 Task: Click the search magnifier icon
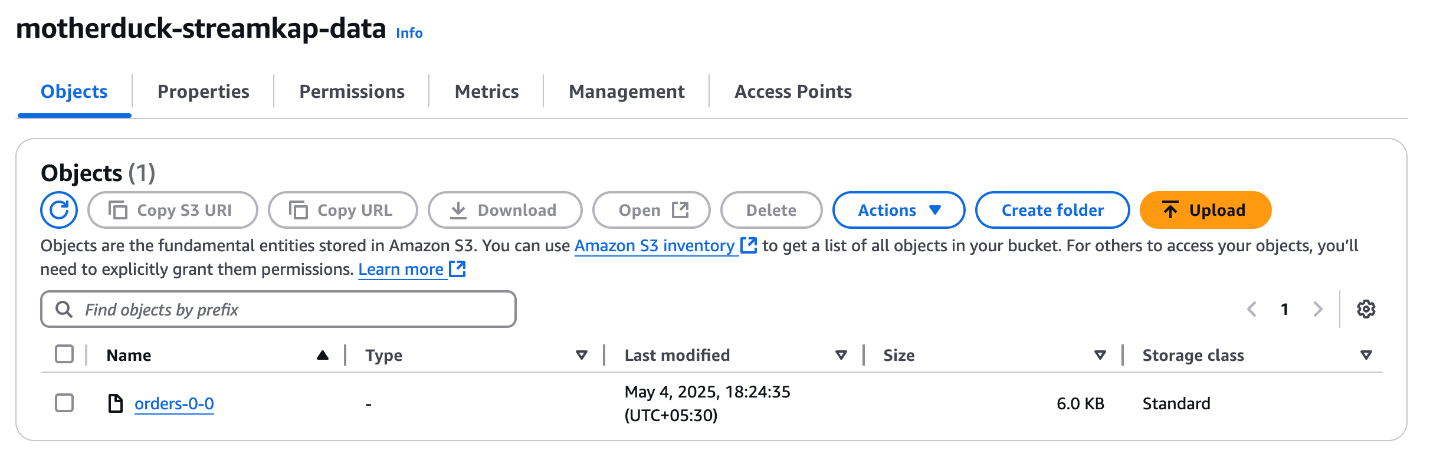(65, 310)
